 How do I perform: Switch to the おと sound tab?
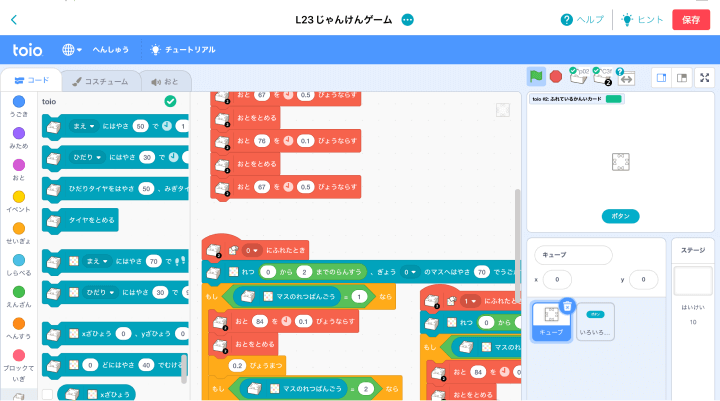point(165,82)
